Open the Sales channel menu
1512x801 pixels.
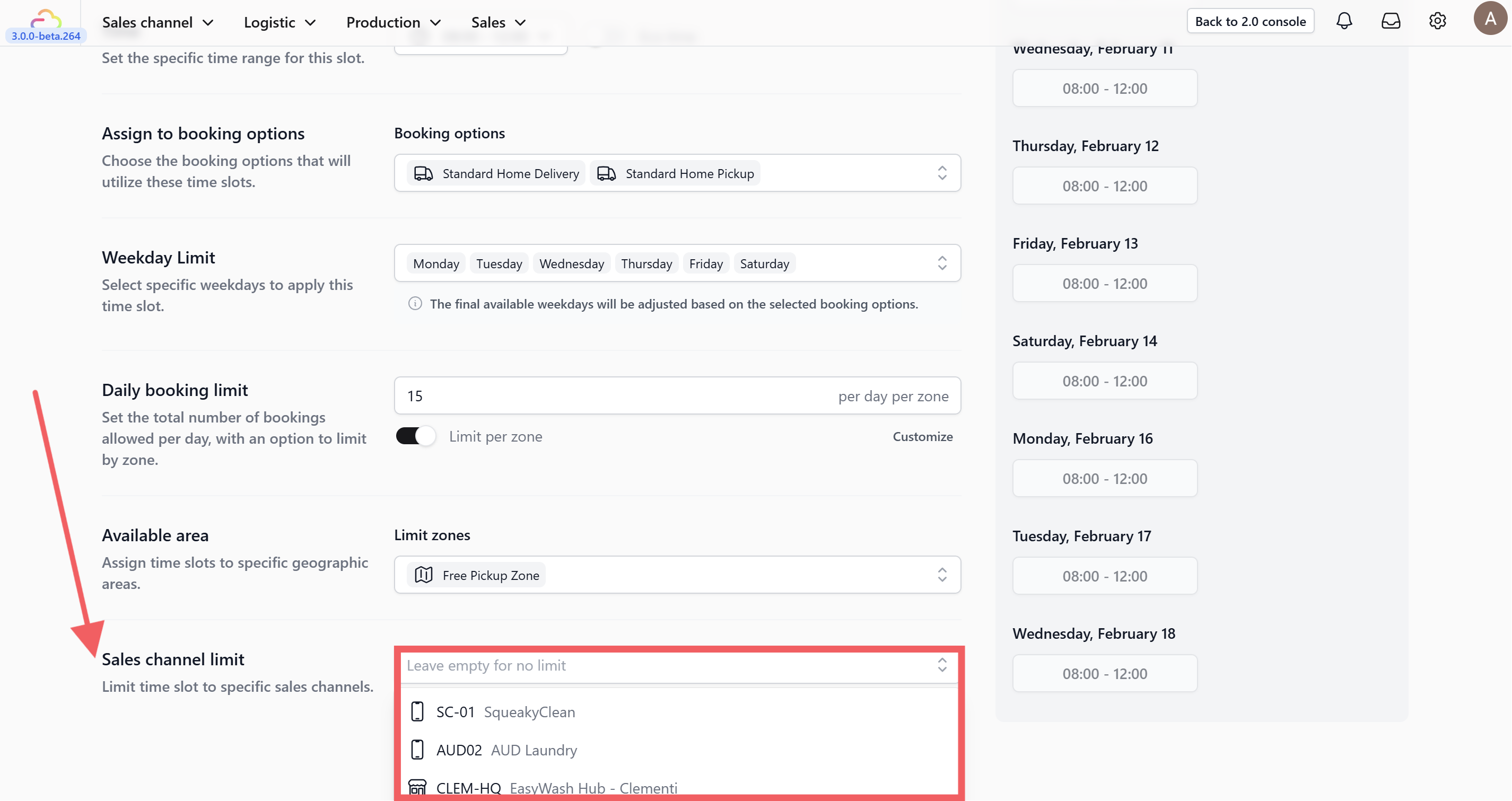(158, 22)
